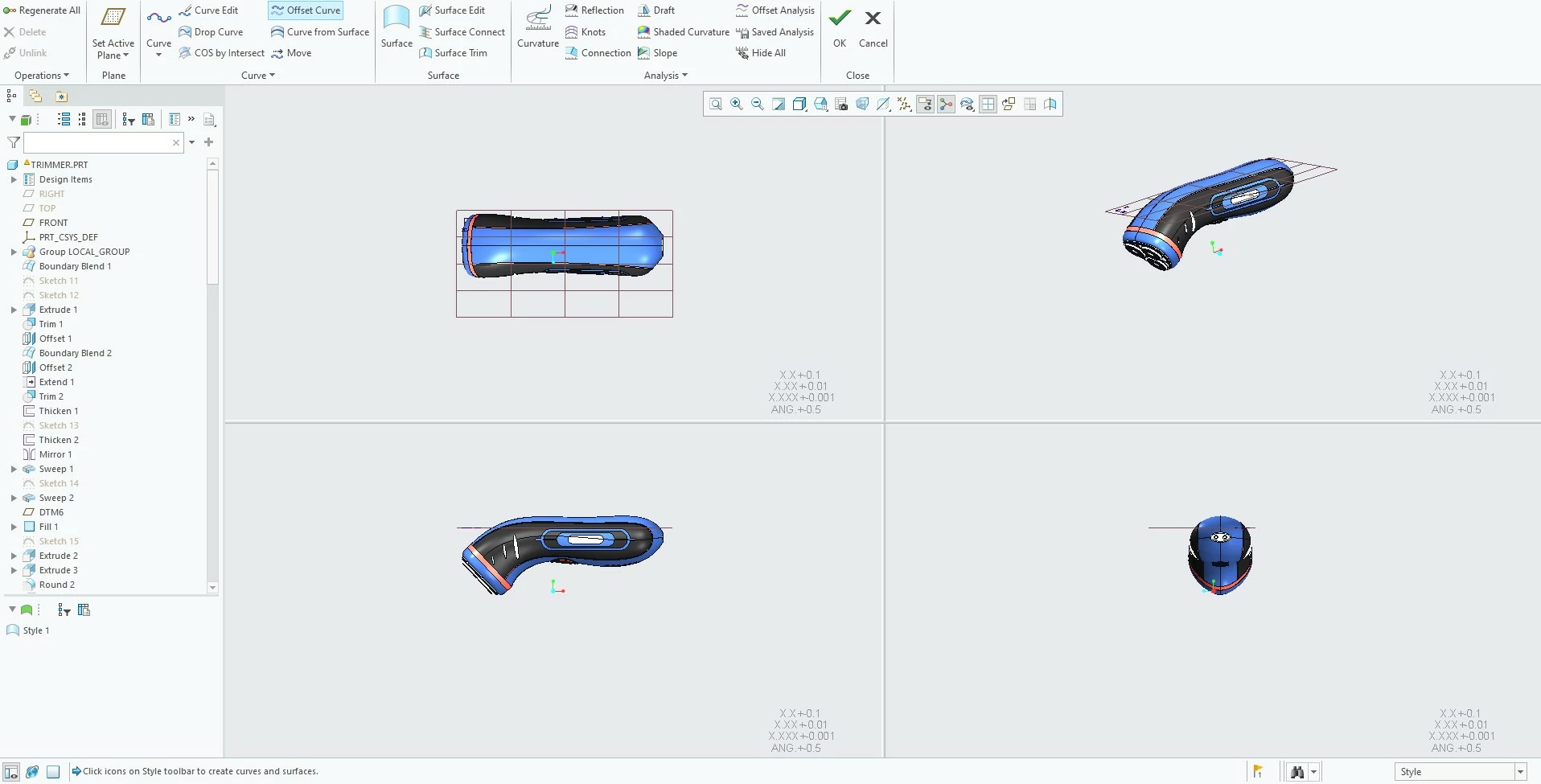Switch to the Folder Browser tab
The width and height of the screenshot is (1541, 784).
tap(35, 96)
